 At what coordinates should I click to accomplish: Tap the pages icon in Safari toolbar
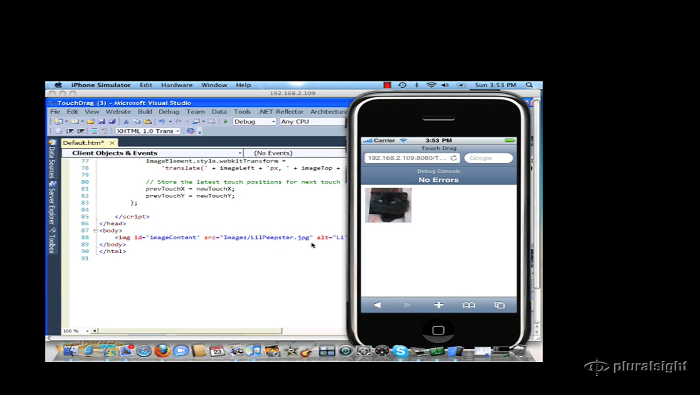pyautogui.click(x=500, y=305)
